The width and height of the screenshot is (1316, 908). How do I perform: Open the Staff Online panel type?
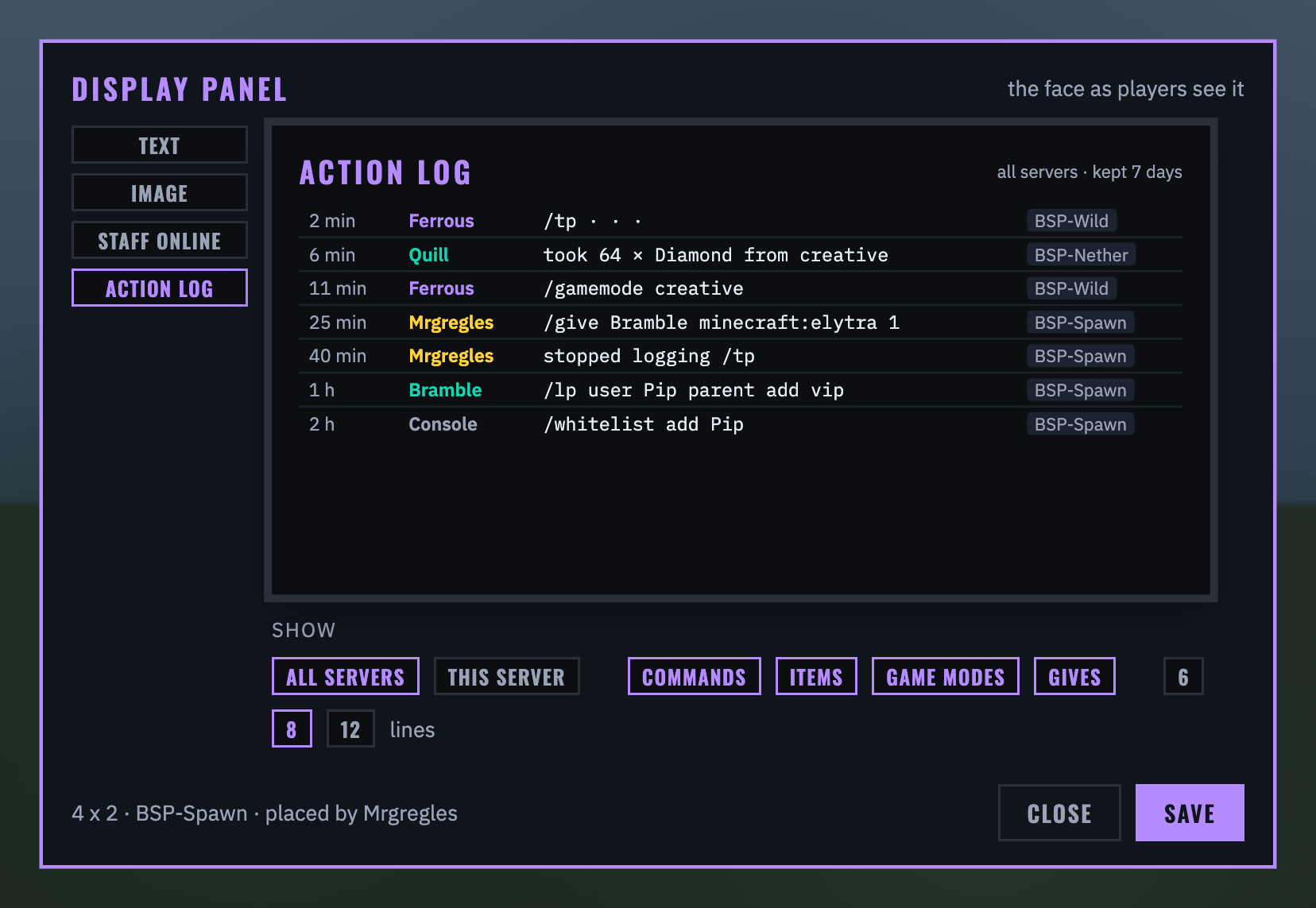(159, 240)
